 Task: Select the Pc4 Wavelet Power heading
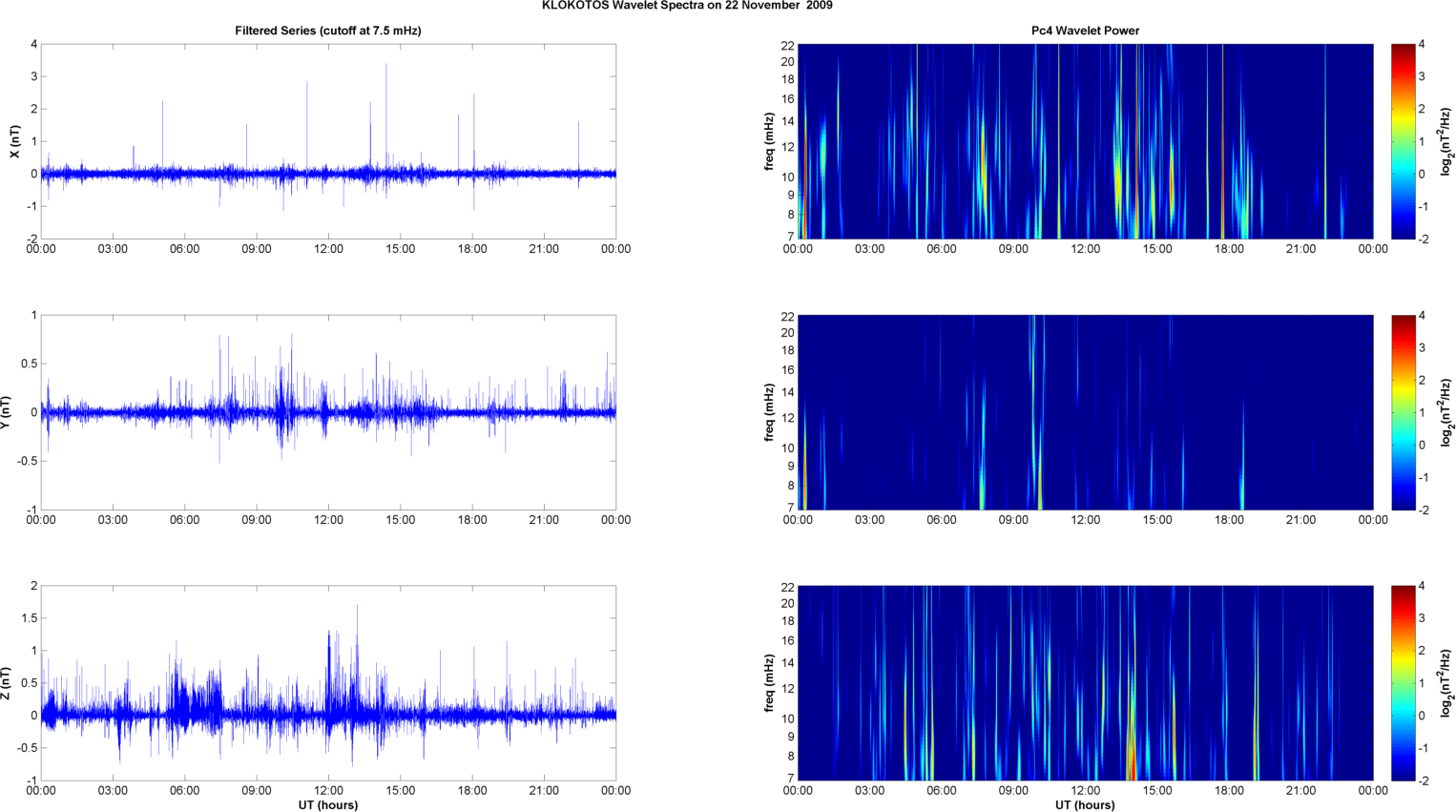tap(1085, 31)
